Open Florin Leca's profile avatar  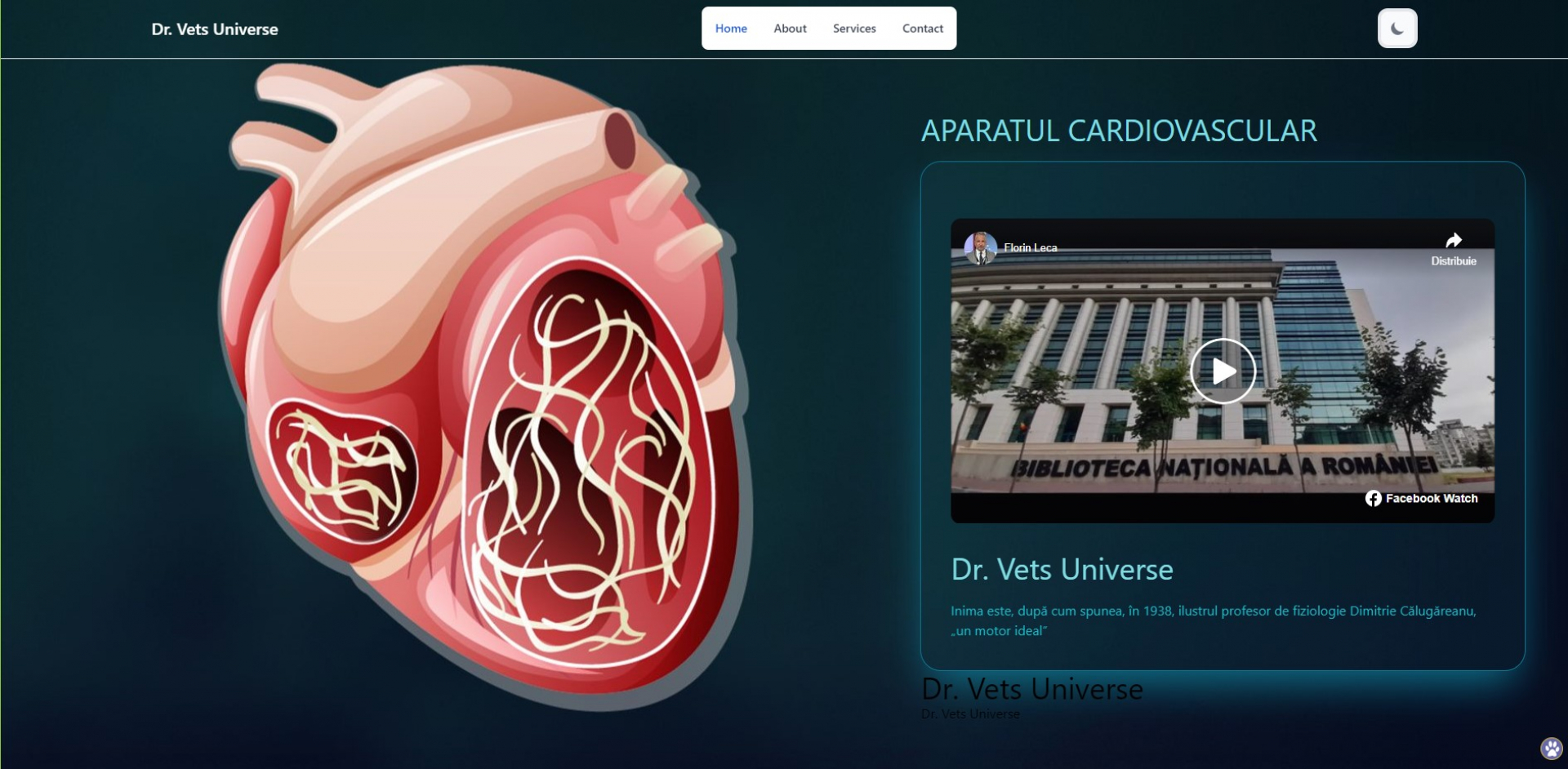980,247
